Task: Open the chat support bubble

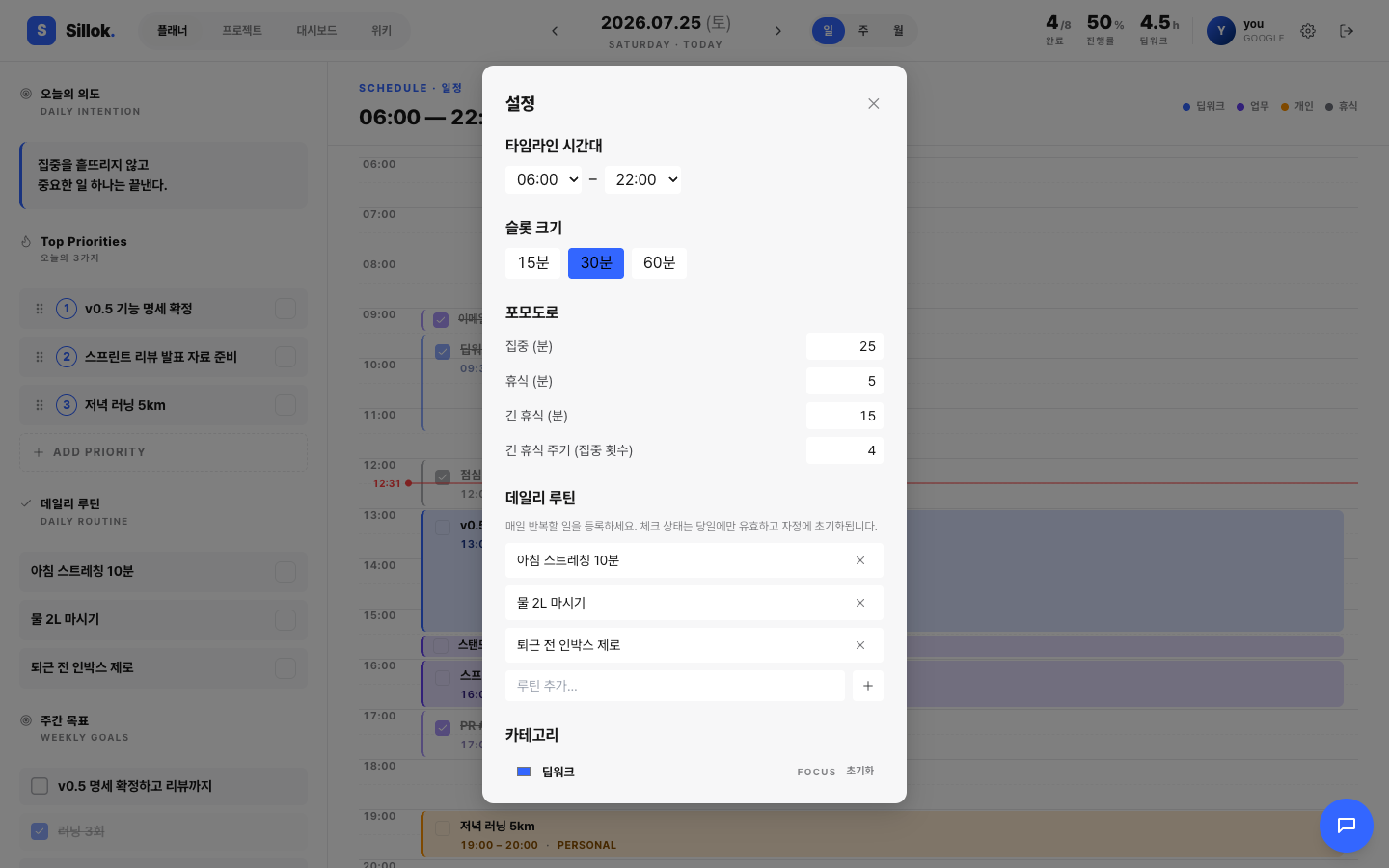Action: (x=1347, y=826)
